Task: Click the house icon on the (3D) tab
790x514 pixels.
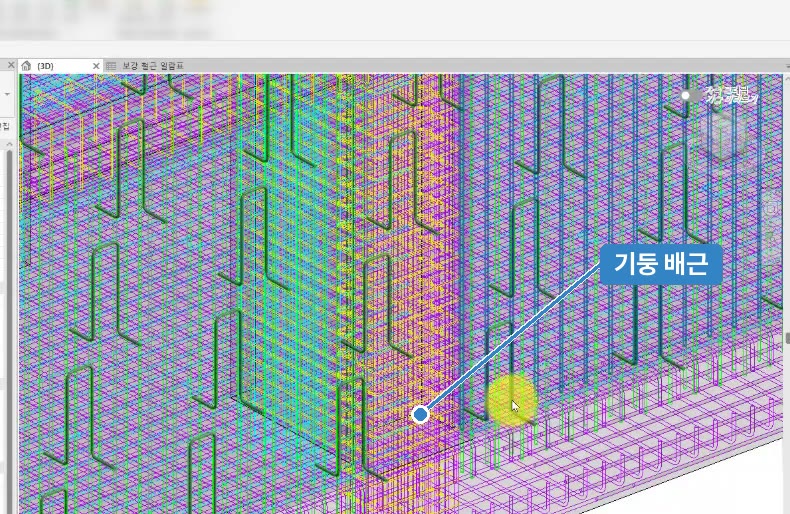Action: pos(26,66)
